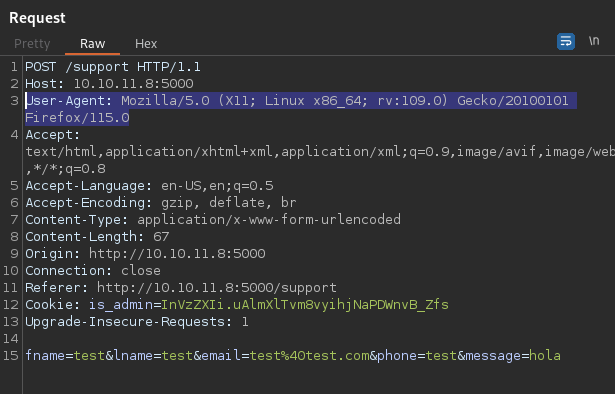Click the Accept: header name
The width and height of the screenshot is (615, 394).
pyautogui.click(x=53, y=135)
